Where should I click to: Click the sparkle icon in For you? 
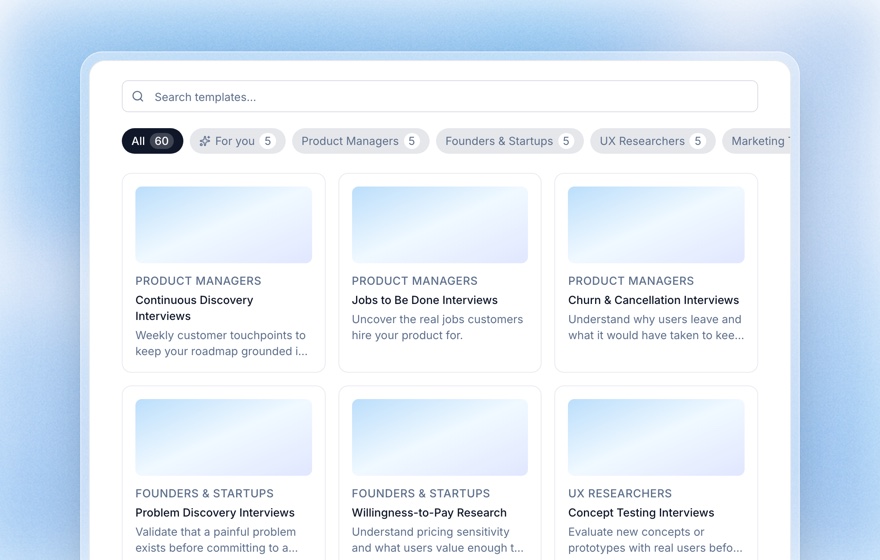point(205,141)
